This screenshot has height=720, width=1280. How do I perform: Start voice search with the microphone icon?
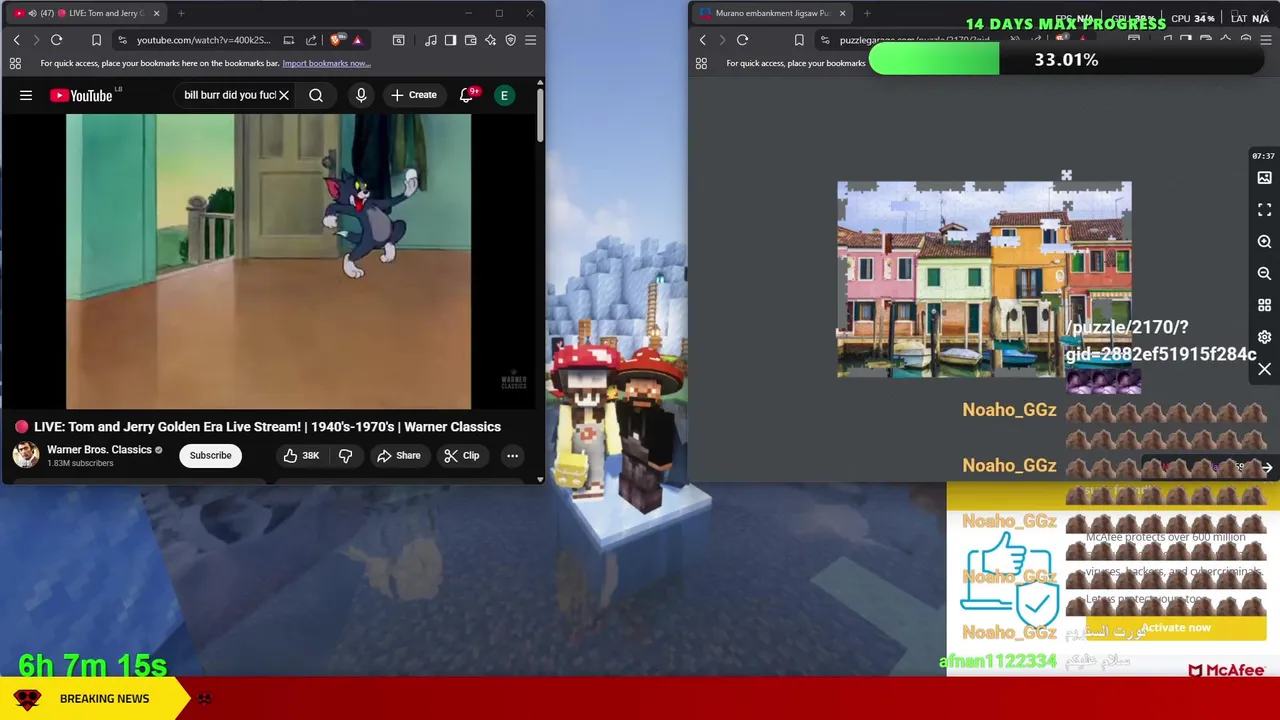[x=361, y=95]
